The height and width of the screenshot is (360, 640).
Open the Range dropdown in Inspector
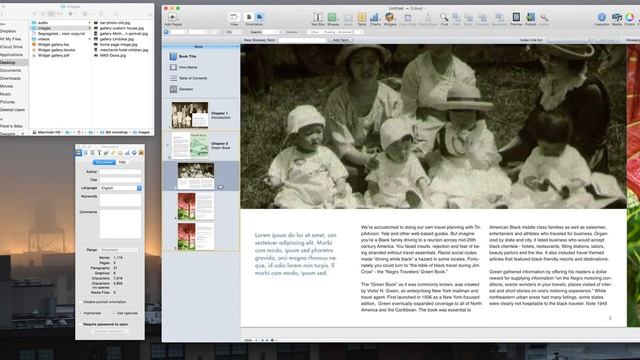(x=119, y=249)
